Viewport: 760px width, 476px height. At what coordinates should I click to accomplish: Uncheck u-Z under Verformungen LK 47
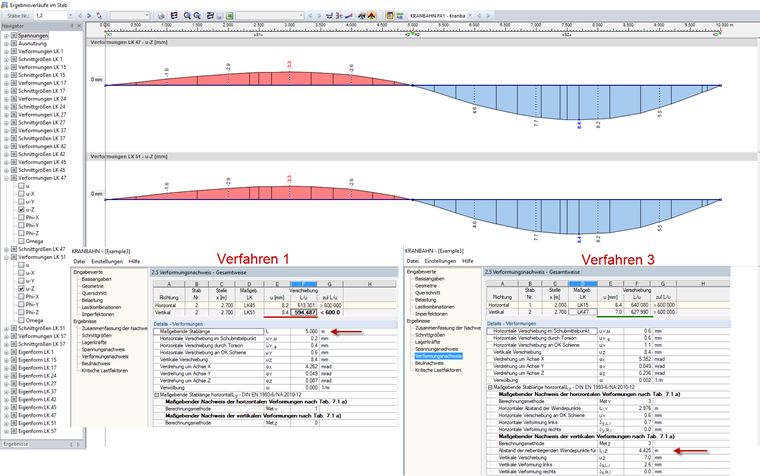[21, 209]
